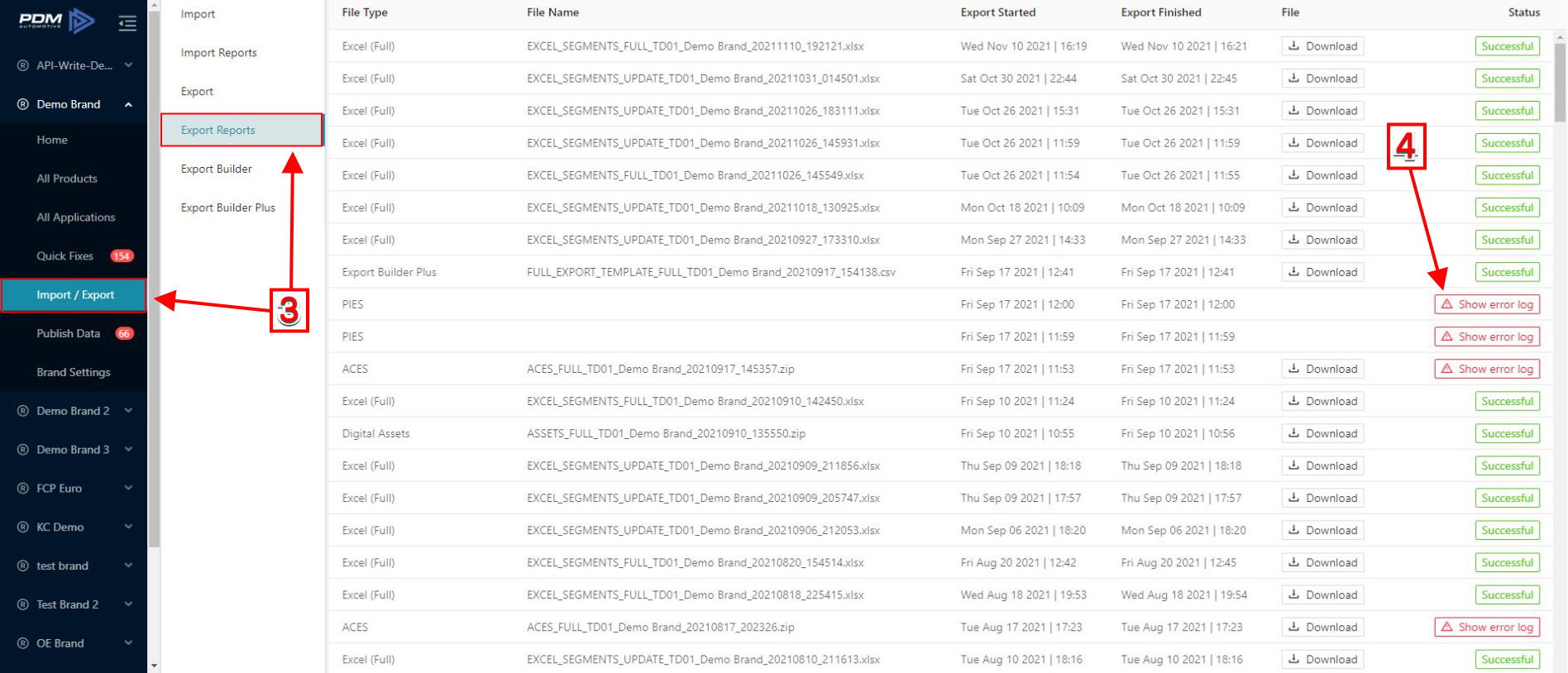1568x673 pixels.
Task: Click the warning icon on the first PIES error log
Action: click(1446, 304)
